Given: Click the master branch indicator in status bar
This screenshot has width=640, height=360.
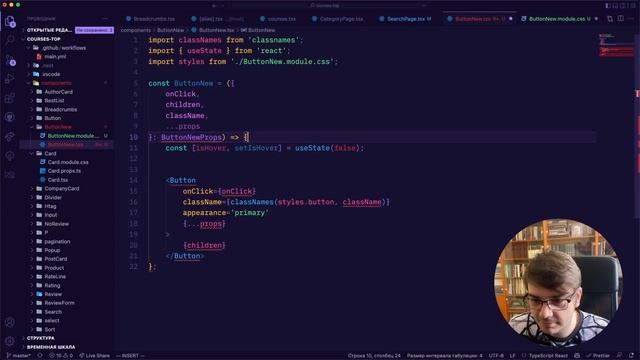Looking at the screenshot, I should click(x=19, y=356).
